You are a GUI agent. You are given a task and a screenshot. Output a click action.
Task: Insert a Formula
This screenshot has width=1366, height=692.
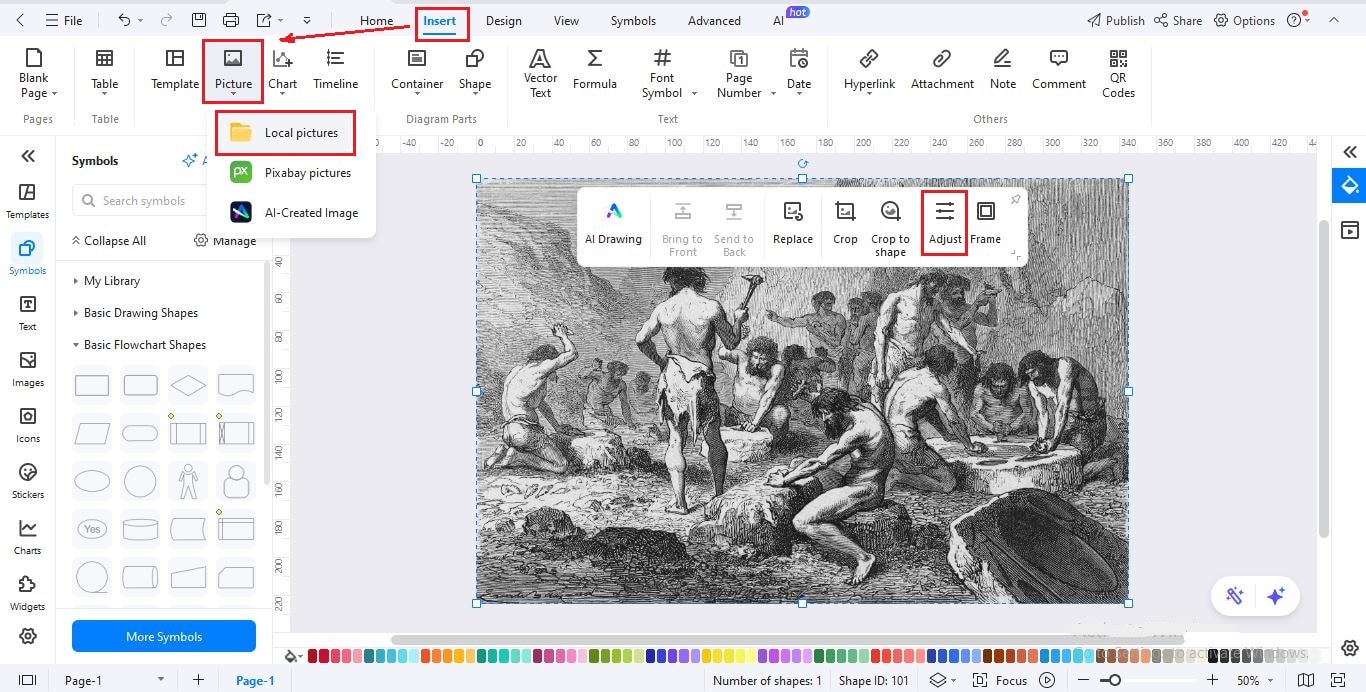tap(595, 70)
